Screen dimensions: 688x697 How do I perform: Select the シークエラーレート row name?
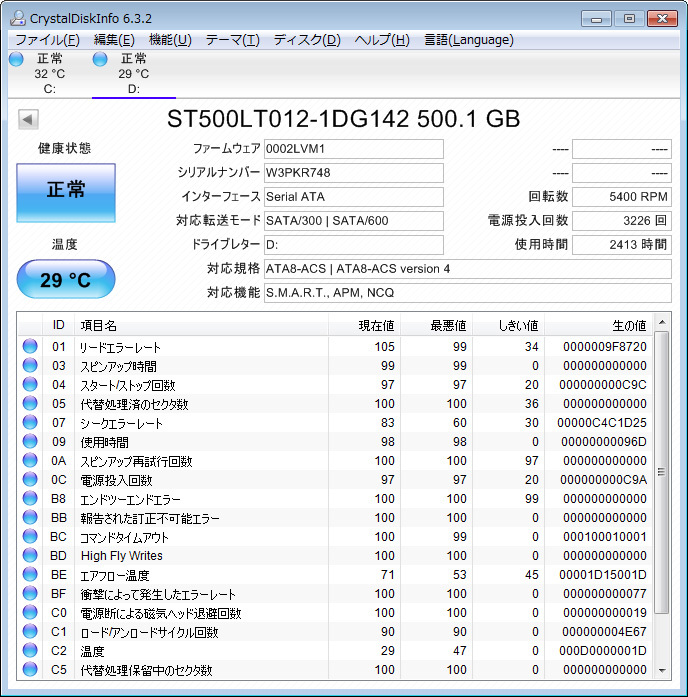pos(121,424)
